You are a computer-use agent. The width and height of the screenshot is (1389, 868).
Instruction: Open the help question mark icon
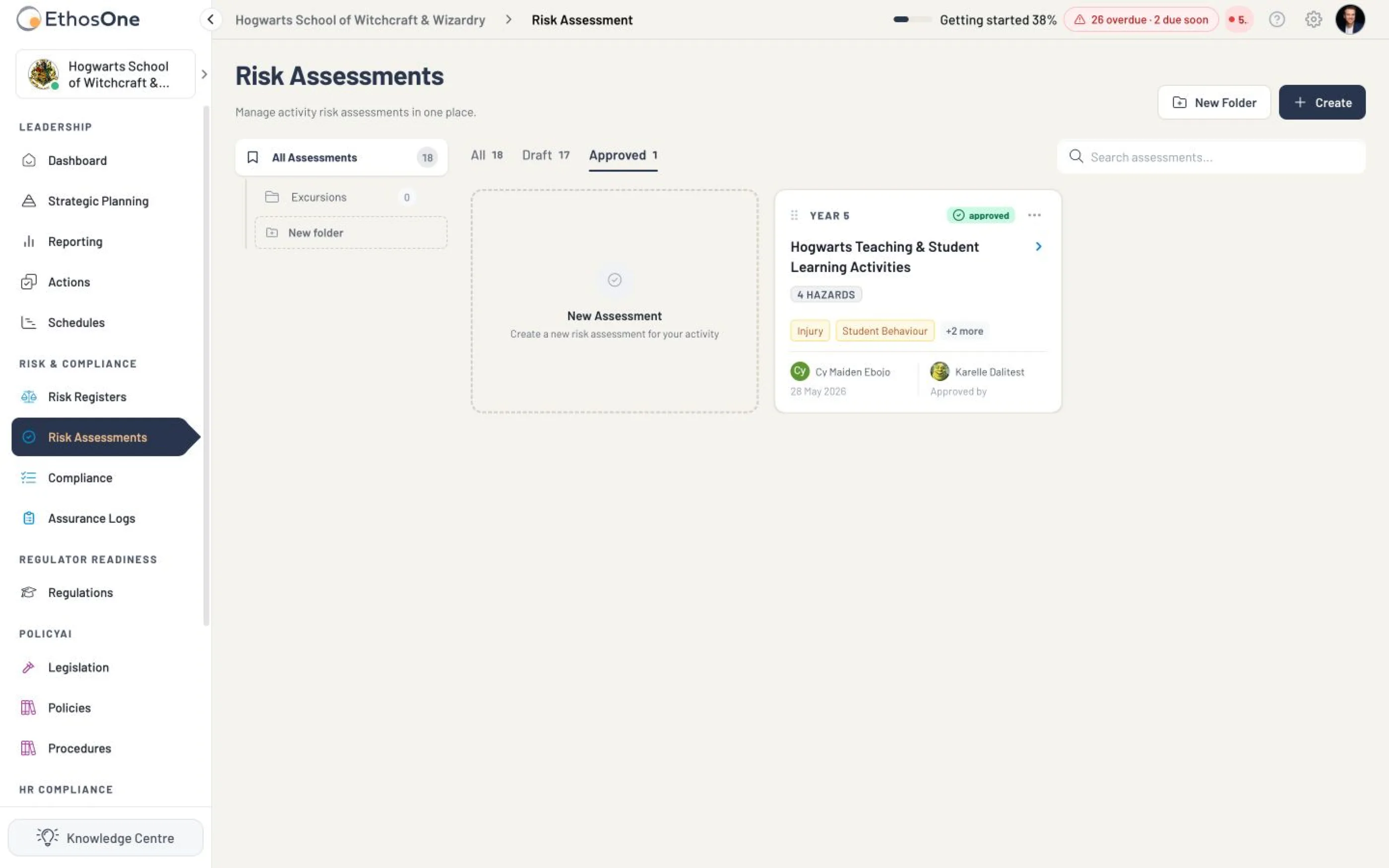[x=1276, y=19]
